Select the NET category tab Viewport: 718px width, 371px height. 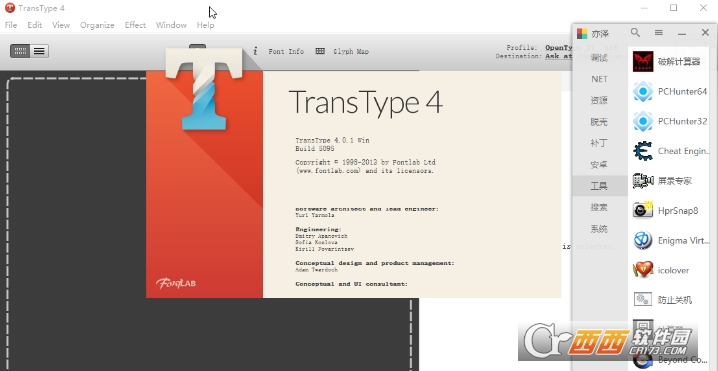click(x=599, y=79)
